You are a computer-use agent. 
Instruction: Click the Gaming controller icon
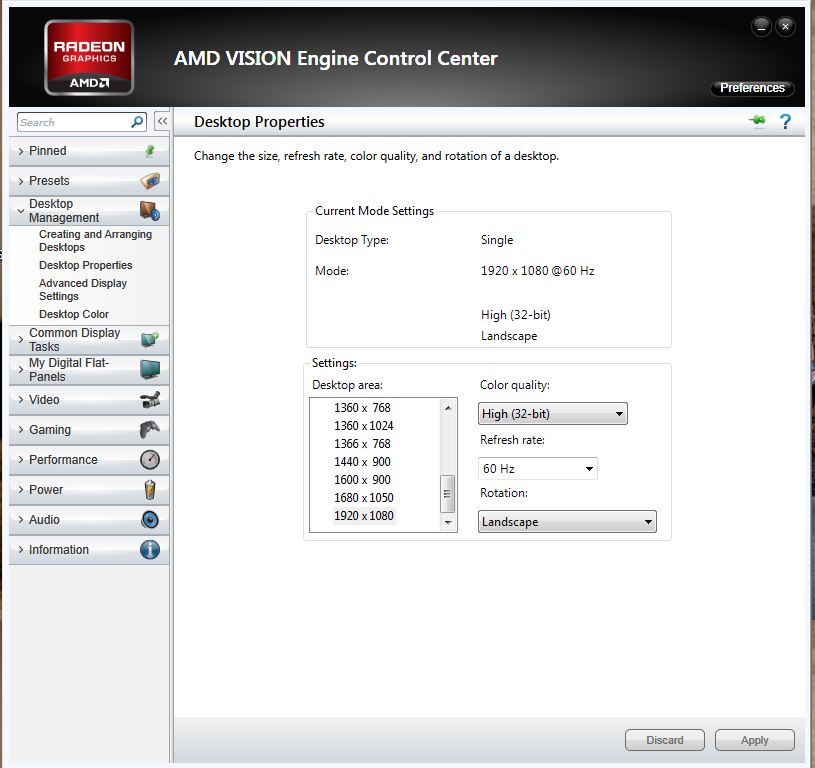tap(150, 430)
